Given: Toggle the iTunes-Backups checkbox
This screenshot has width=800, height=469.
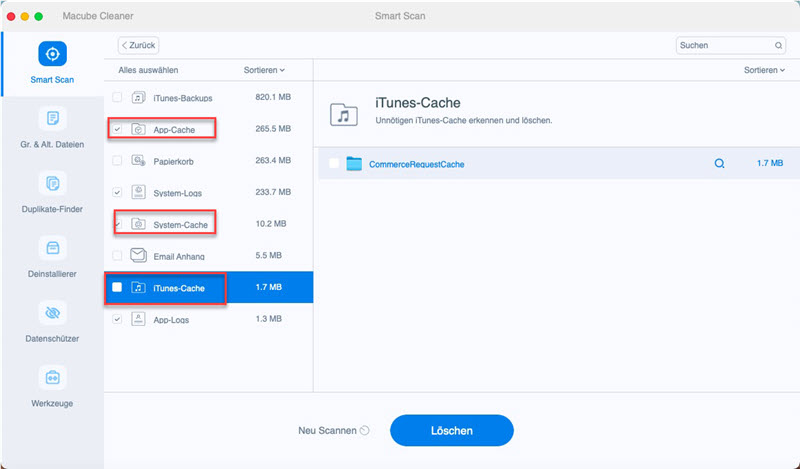Looking at the screenshot, I should [x=117, y=97].
